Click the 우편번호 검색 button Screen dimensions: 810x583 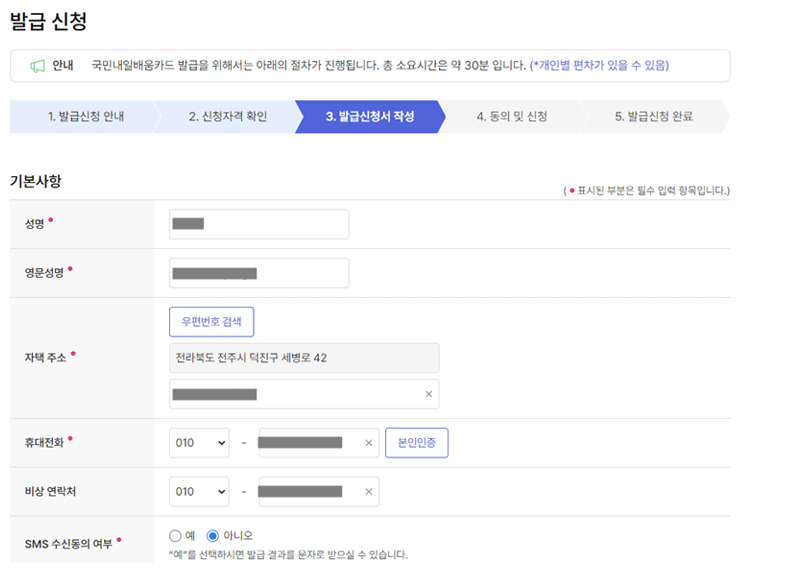pos(211,322)
